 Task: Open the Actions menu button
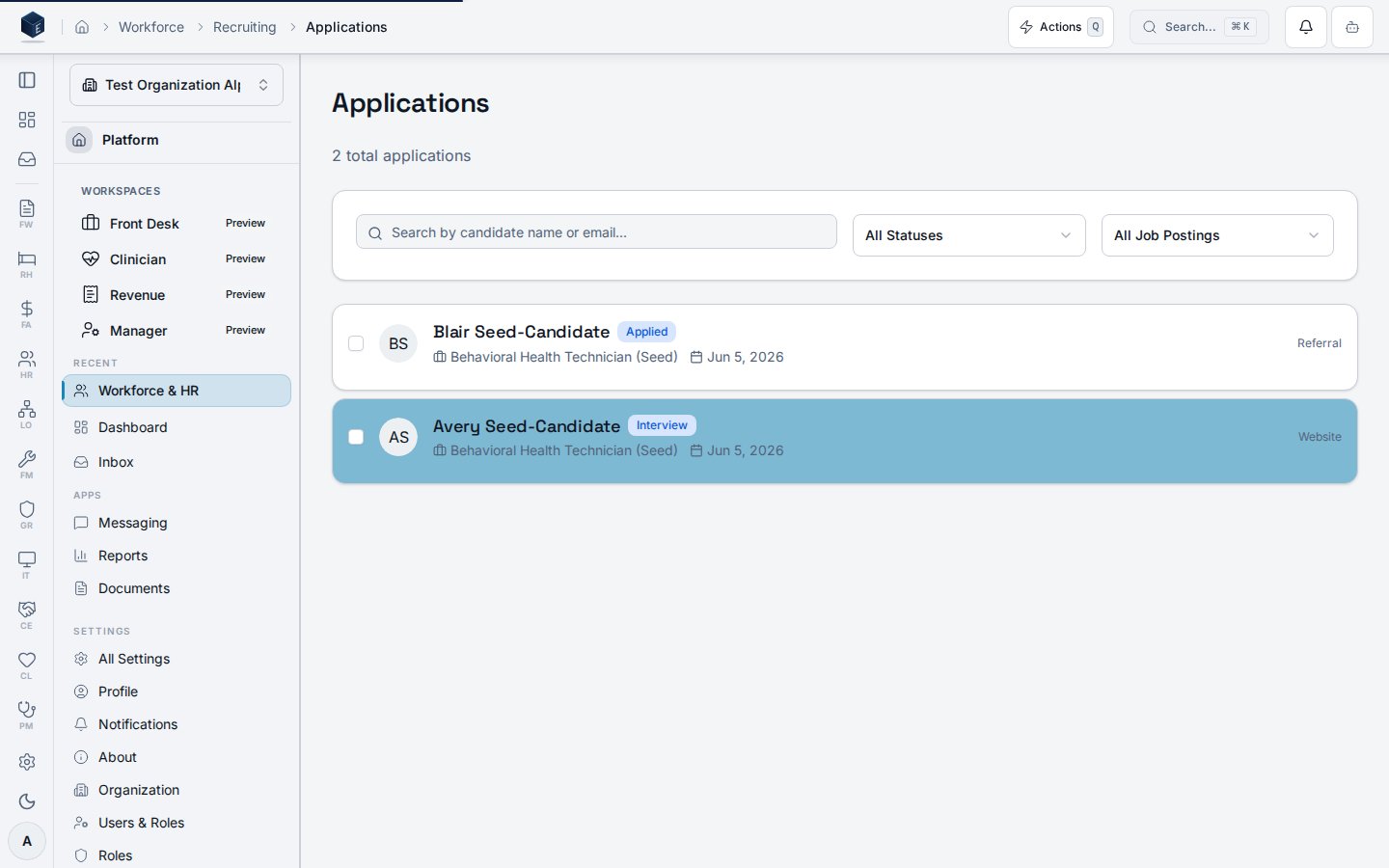click(1061, 27)
